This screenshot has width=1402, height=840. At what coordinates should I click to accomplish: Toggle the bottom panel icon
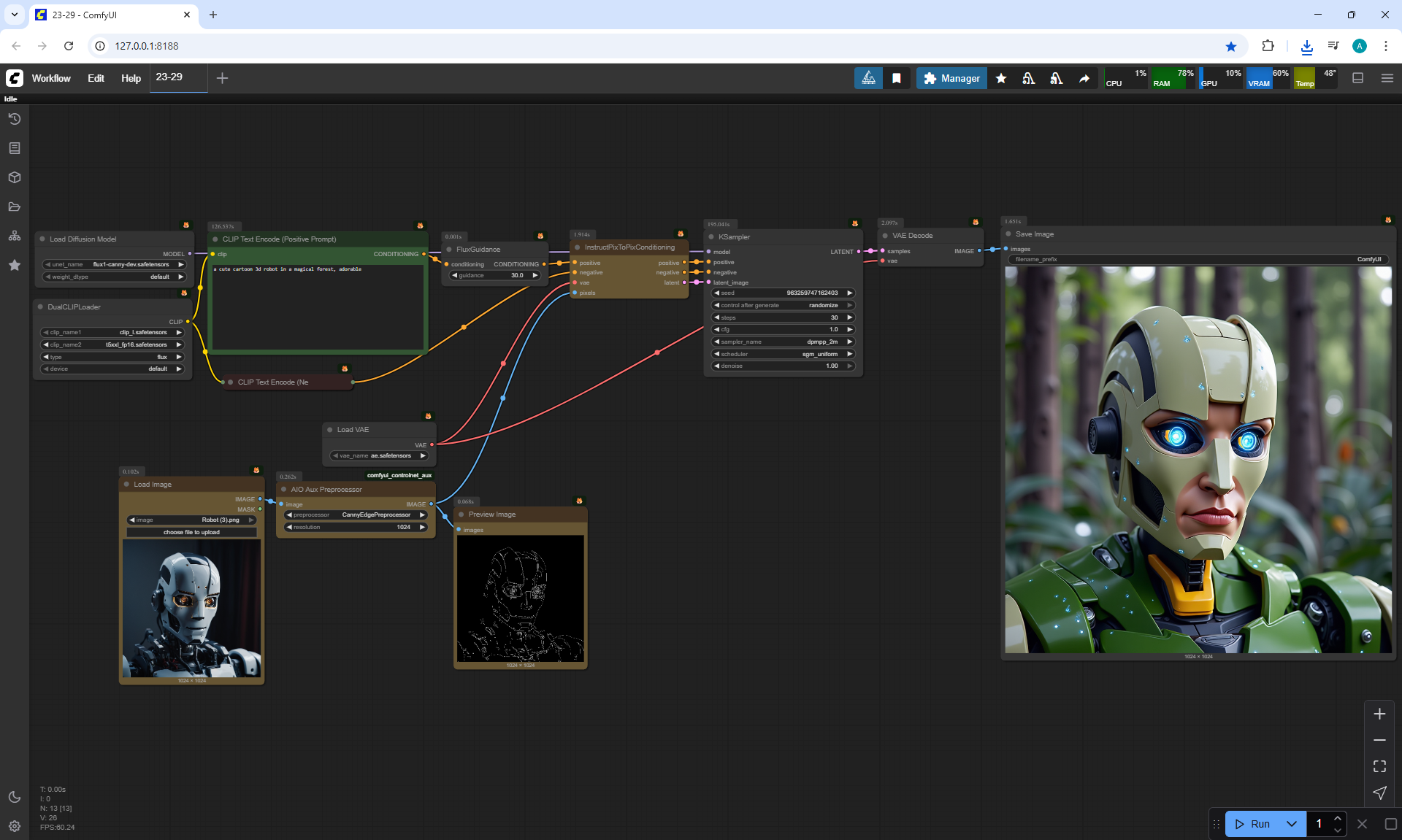coord(1357,78)
